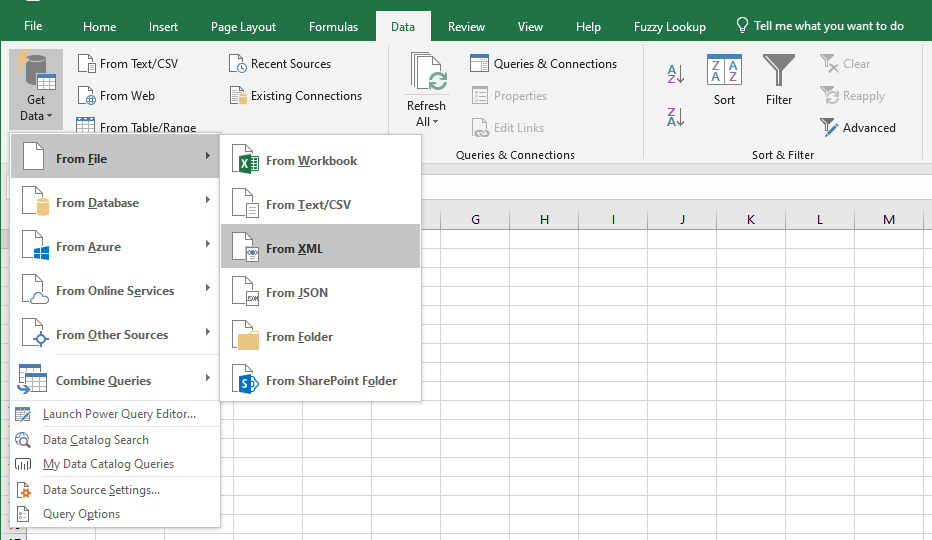Click the Data ribbon tab

coord(403,27)
